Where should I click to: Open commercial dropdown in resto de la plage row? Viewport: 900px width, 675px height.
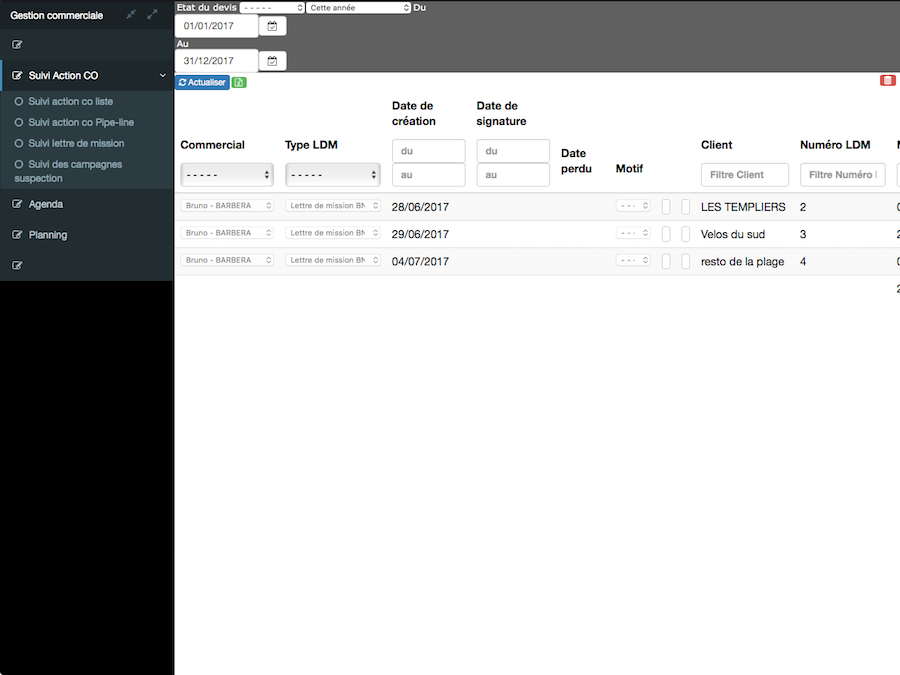point(227,260)
